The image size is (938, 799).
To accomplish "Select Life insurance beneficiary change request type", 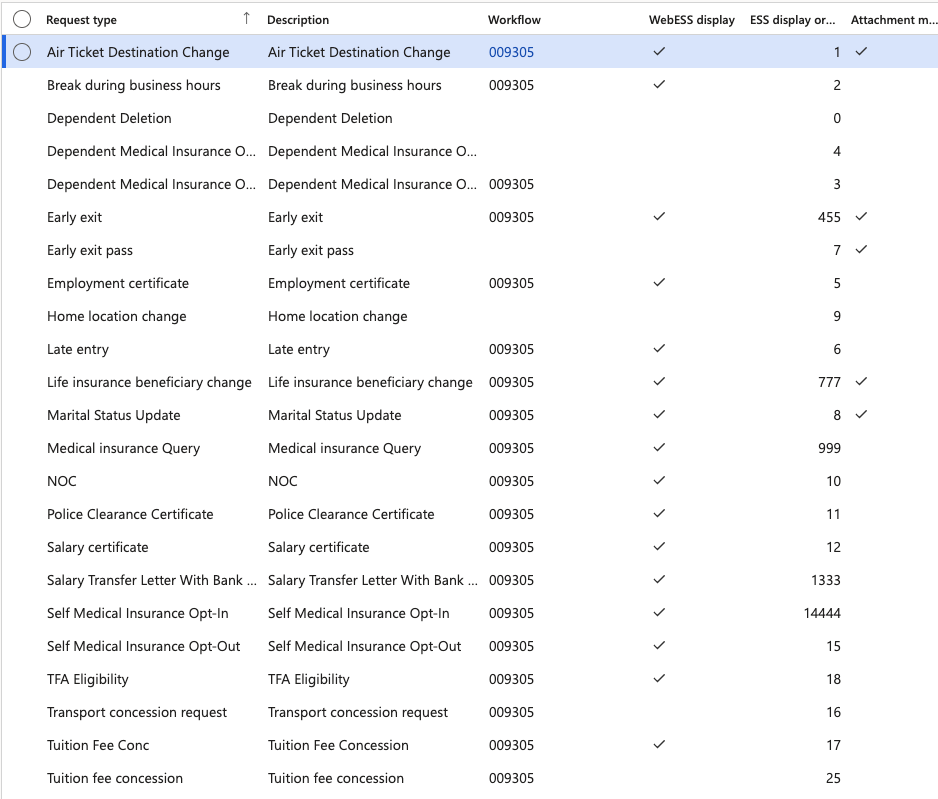I will pyautogui.click(x=149, y=382).
